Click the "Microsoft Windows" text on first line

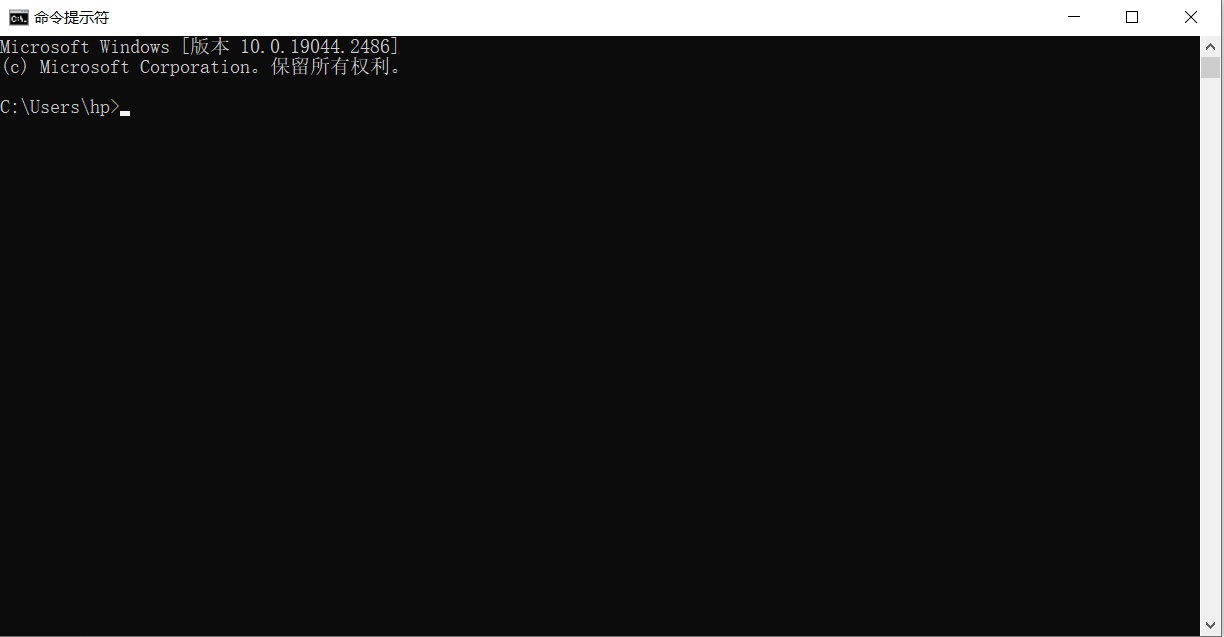point(85,47)
